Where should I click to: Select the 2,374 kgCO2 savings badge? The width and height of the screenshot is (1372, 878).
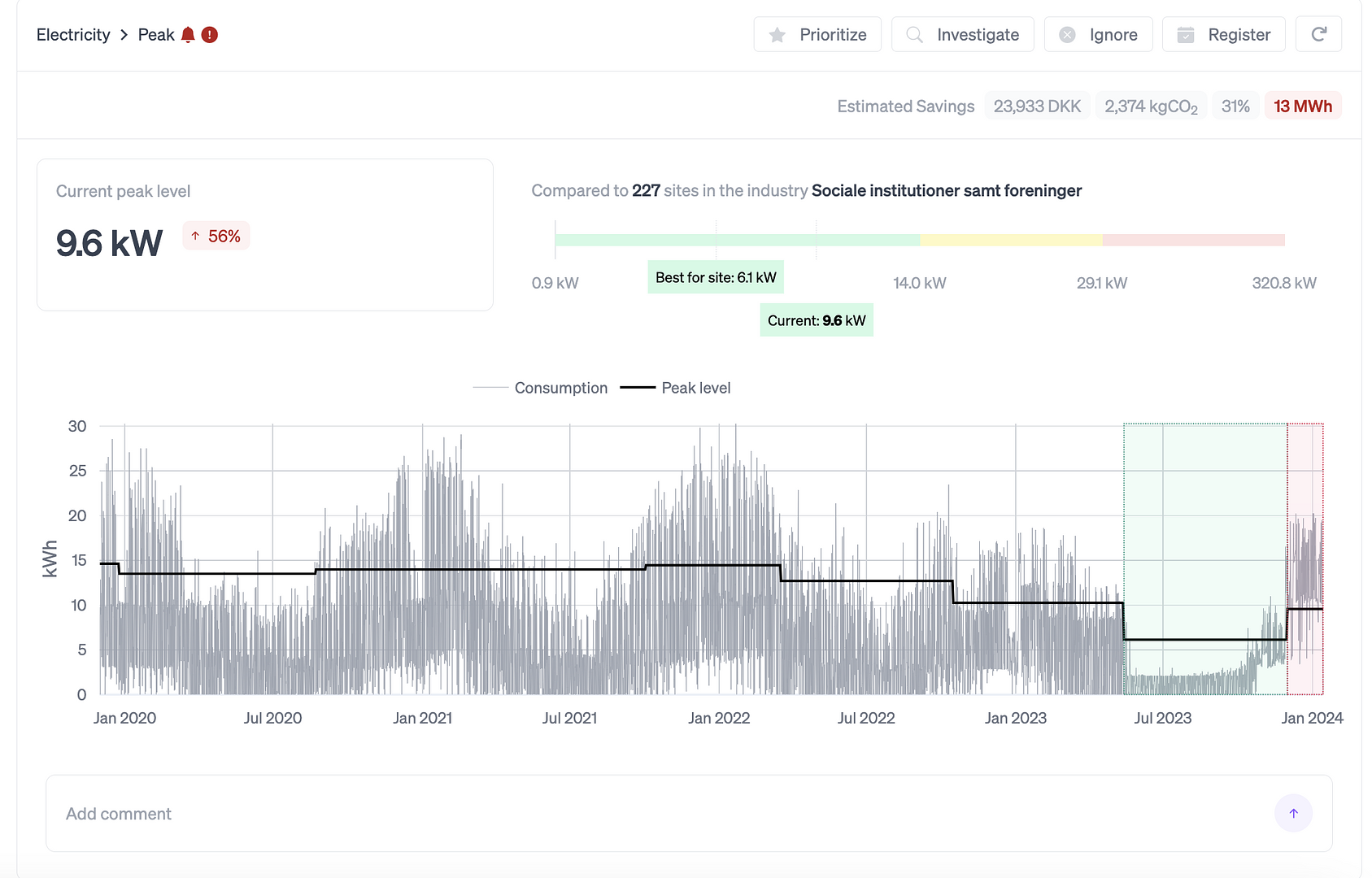(x=1151, y=106)
